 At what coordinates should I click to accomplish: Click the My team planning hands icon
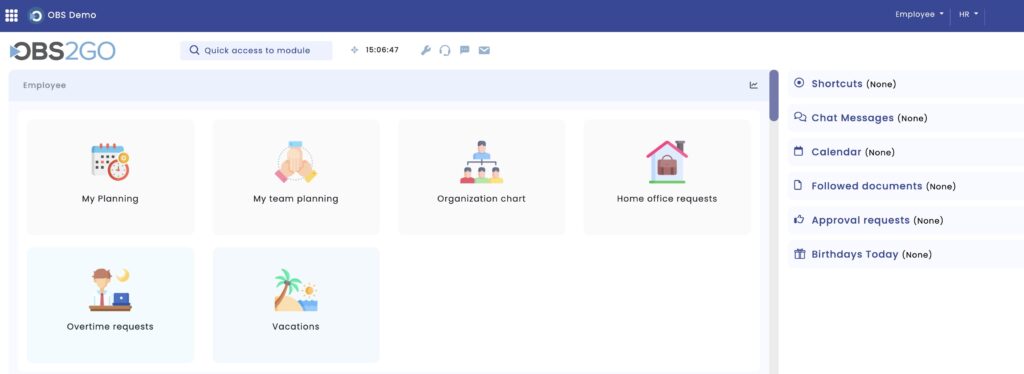point(296,161)
